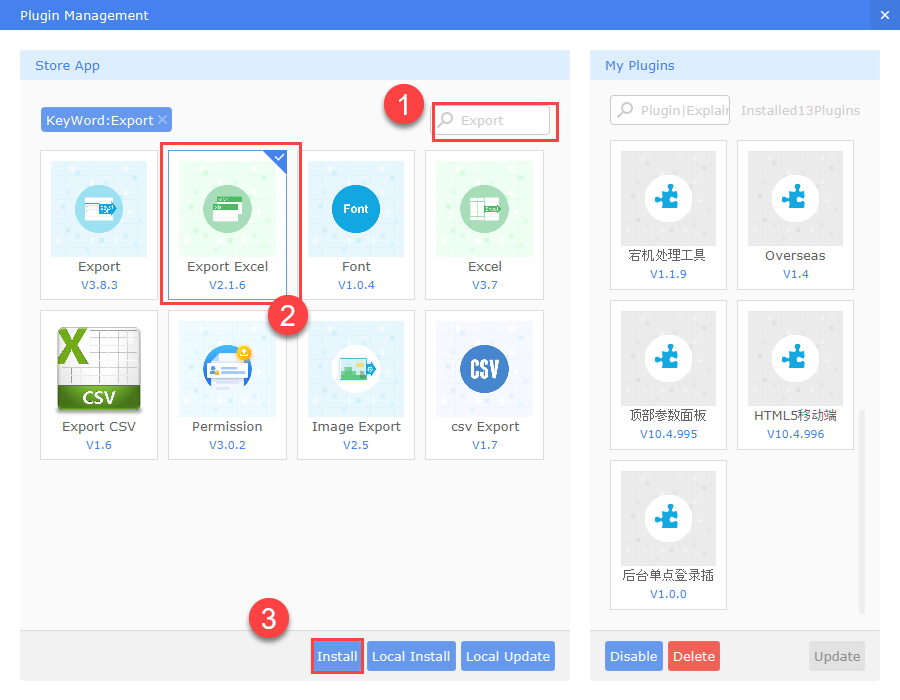Click the Install button
The image size is (900, 700).
point(337,656)
